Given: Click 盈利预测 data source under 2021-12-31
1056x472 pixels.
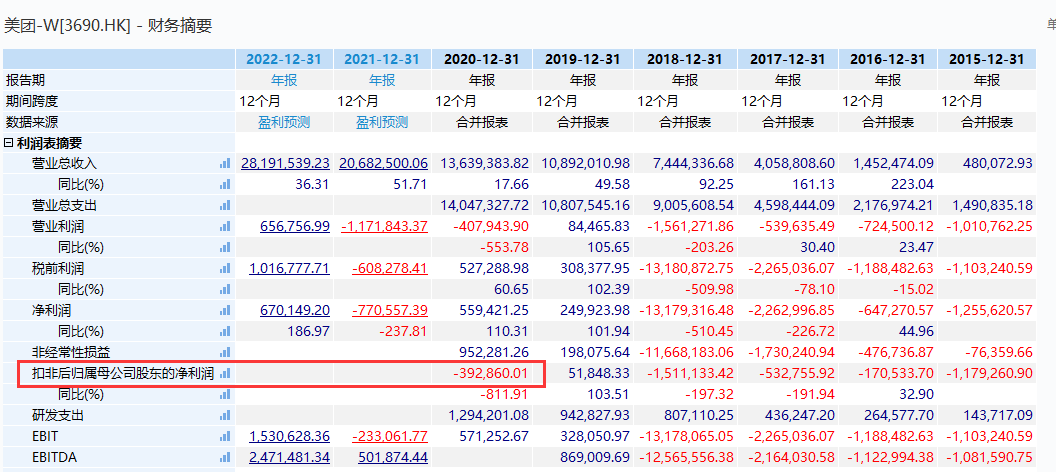Looking at the screenshot, I should (x=382, y=123).
